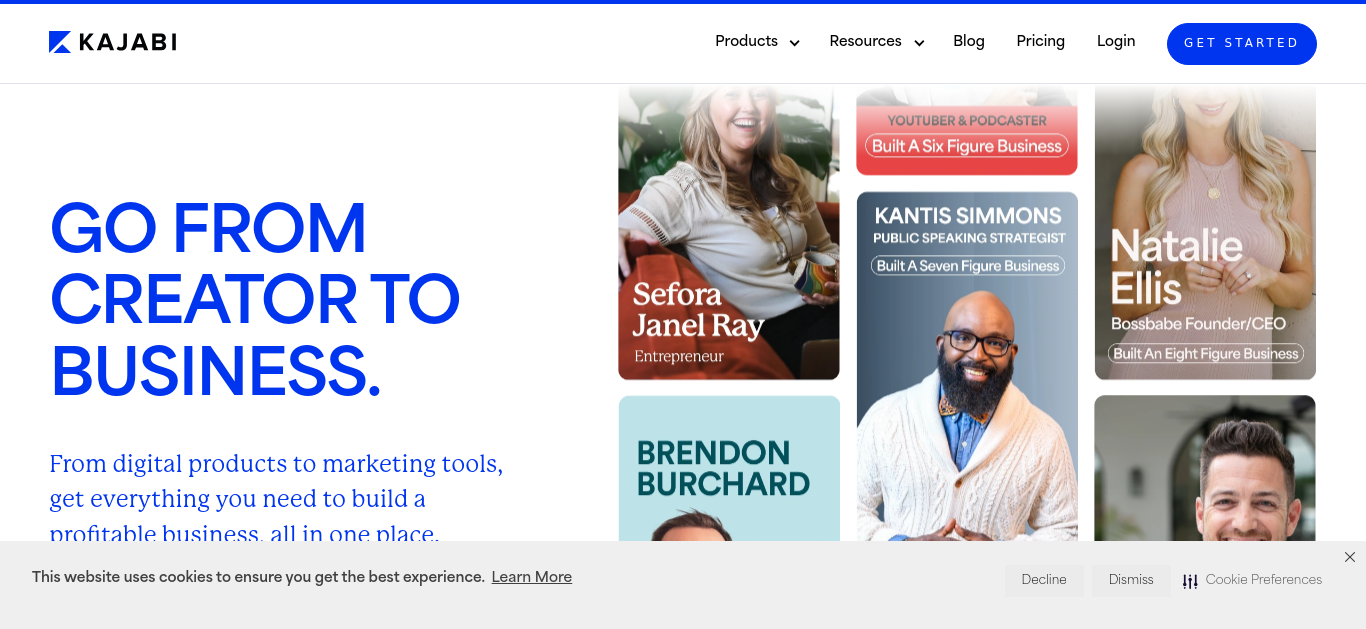Open the Cookie Preferences link
The image size is (1366, 629).
pyautogui.click(x=1264, y=580)
